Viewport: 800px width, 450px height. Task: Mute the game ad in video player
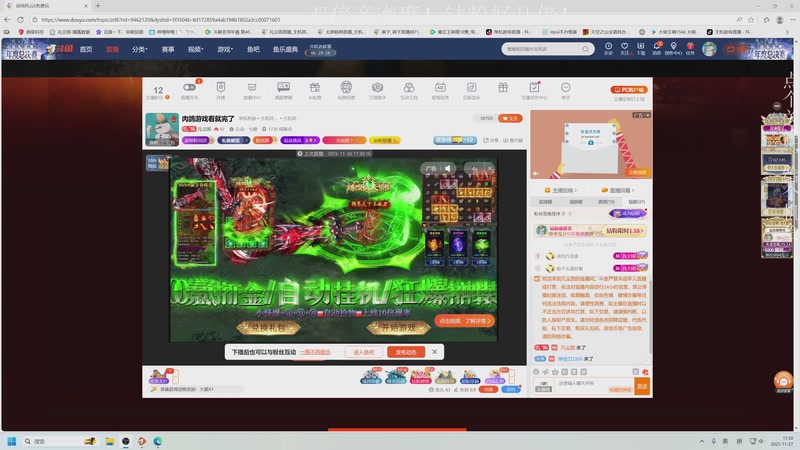click(447, 168)
